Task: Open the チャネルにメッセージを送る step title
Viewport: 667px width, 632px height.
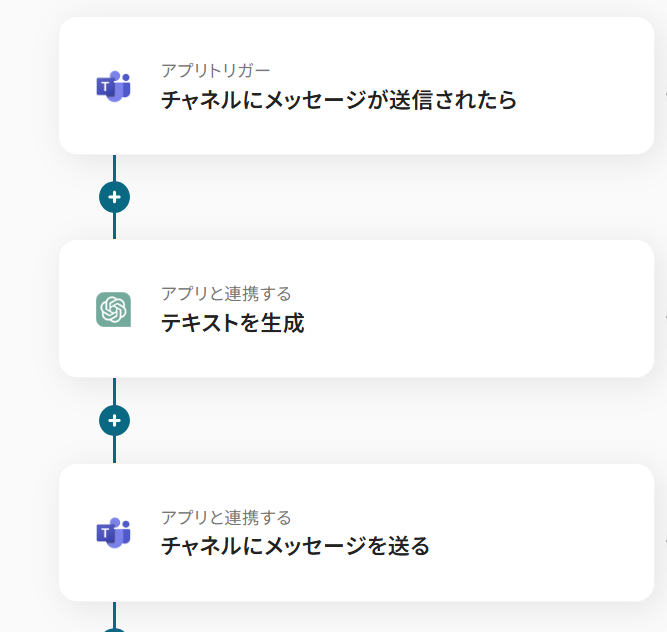Action: point(295,546)
